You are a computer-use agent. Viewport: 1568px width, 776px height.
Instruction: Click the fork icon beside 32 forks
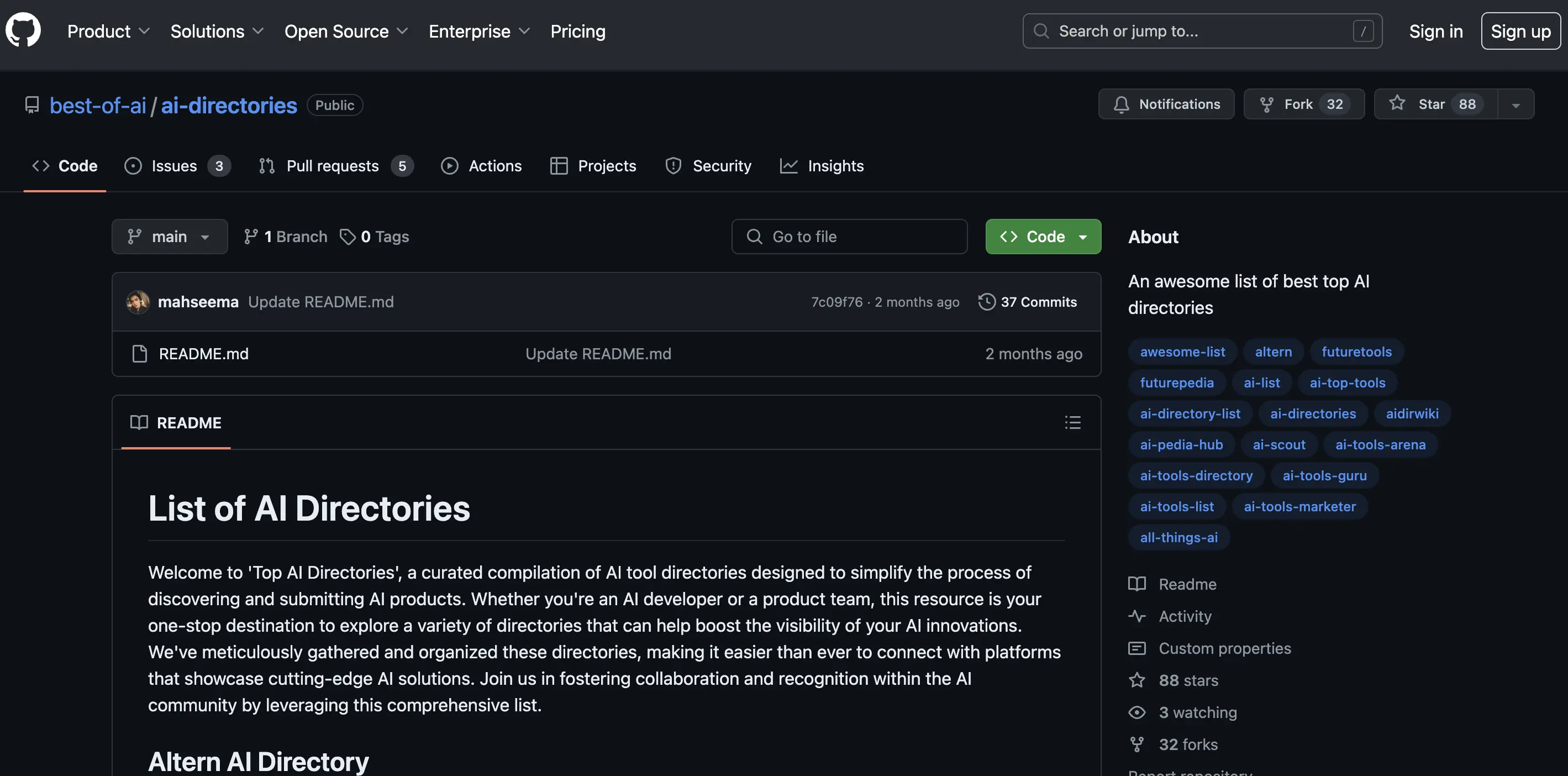tap(1136, 744)
